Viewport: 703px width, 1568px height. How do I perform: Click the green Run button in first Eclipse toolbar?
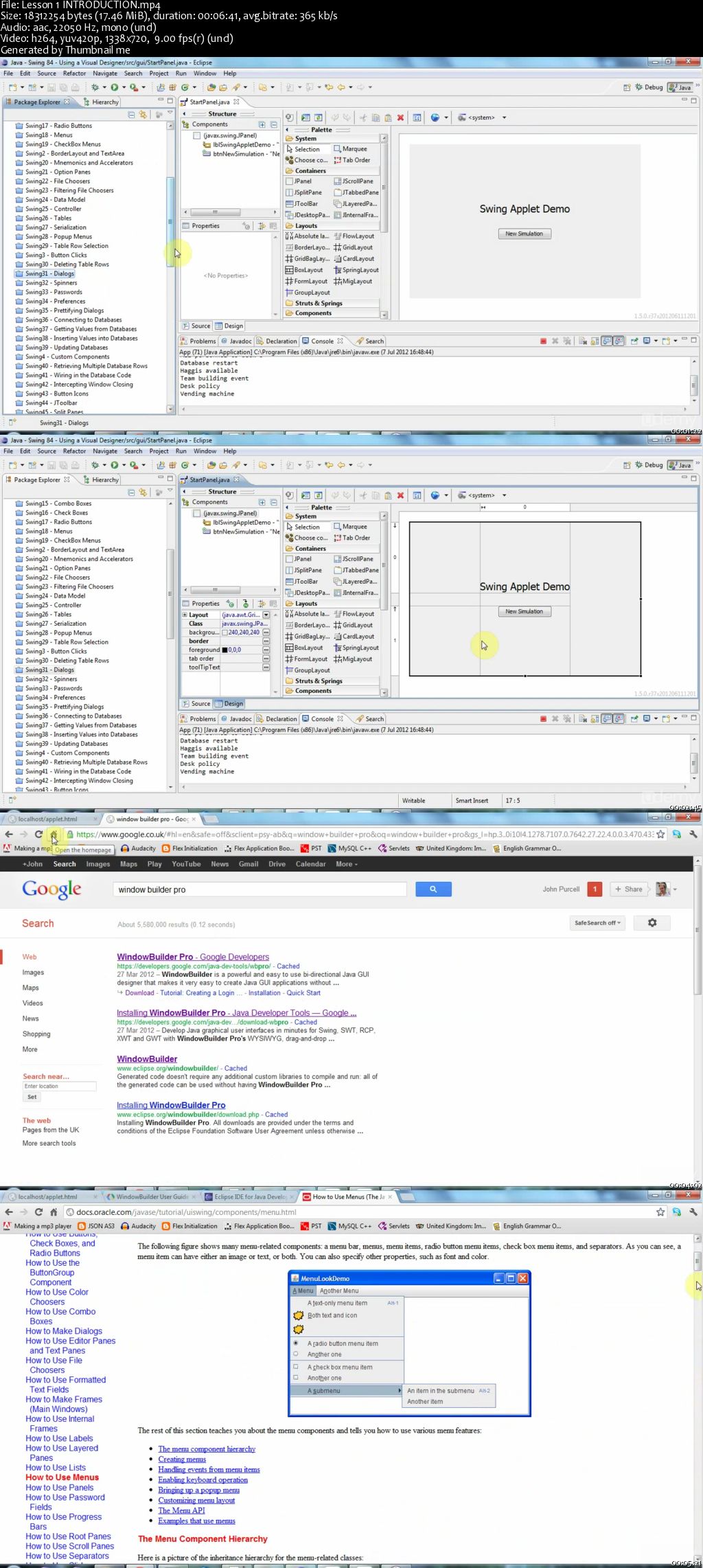(114, 87)
